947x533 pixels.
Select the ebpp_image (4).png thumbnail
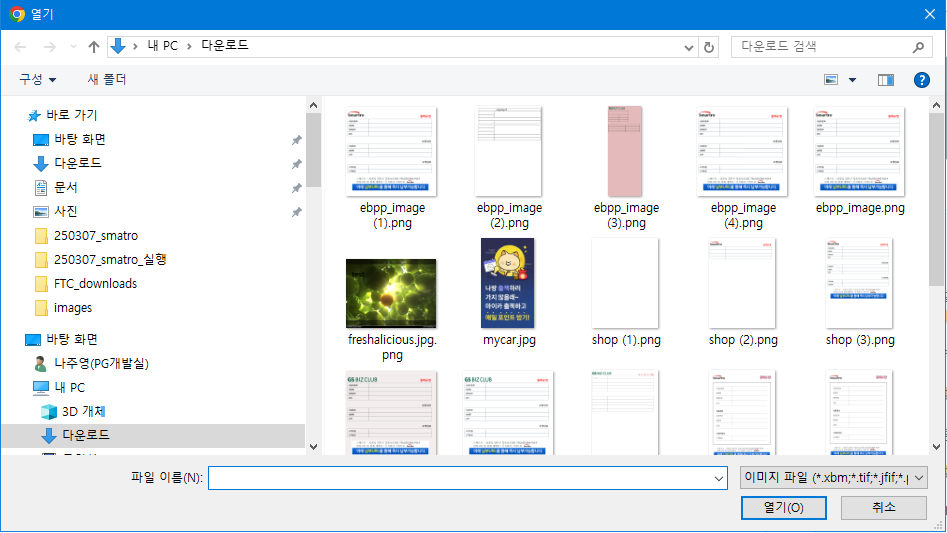click(x=742, y=151)
